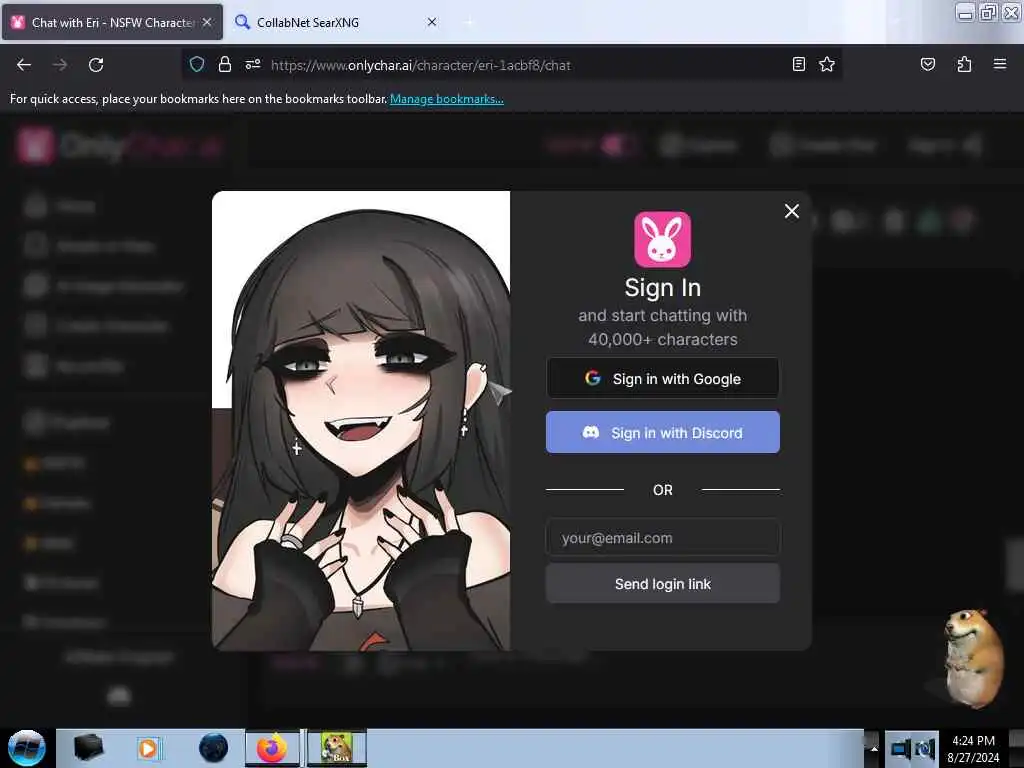Open black folder icon in taskbar

click(x=88, y=748)
